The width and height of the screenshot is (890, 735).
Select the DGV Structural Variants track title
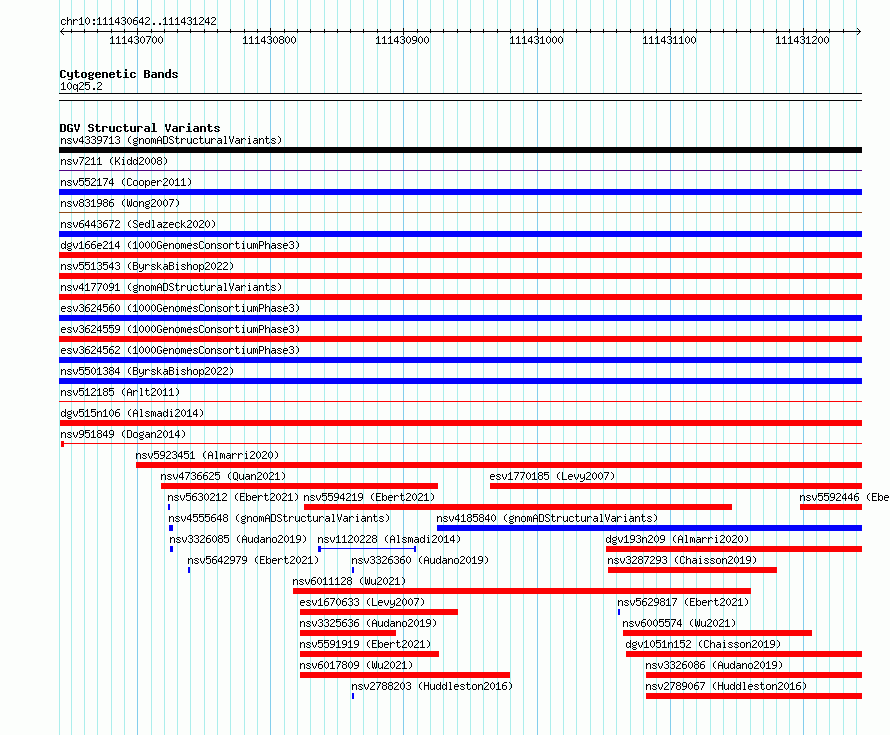tap(140, 128)
